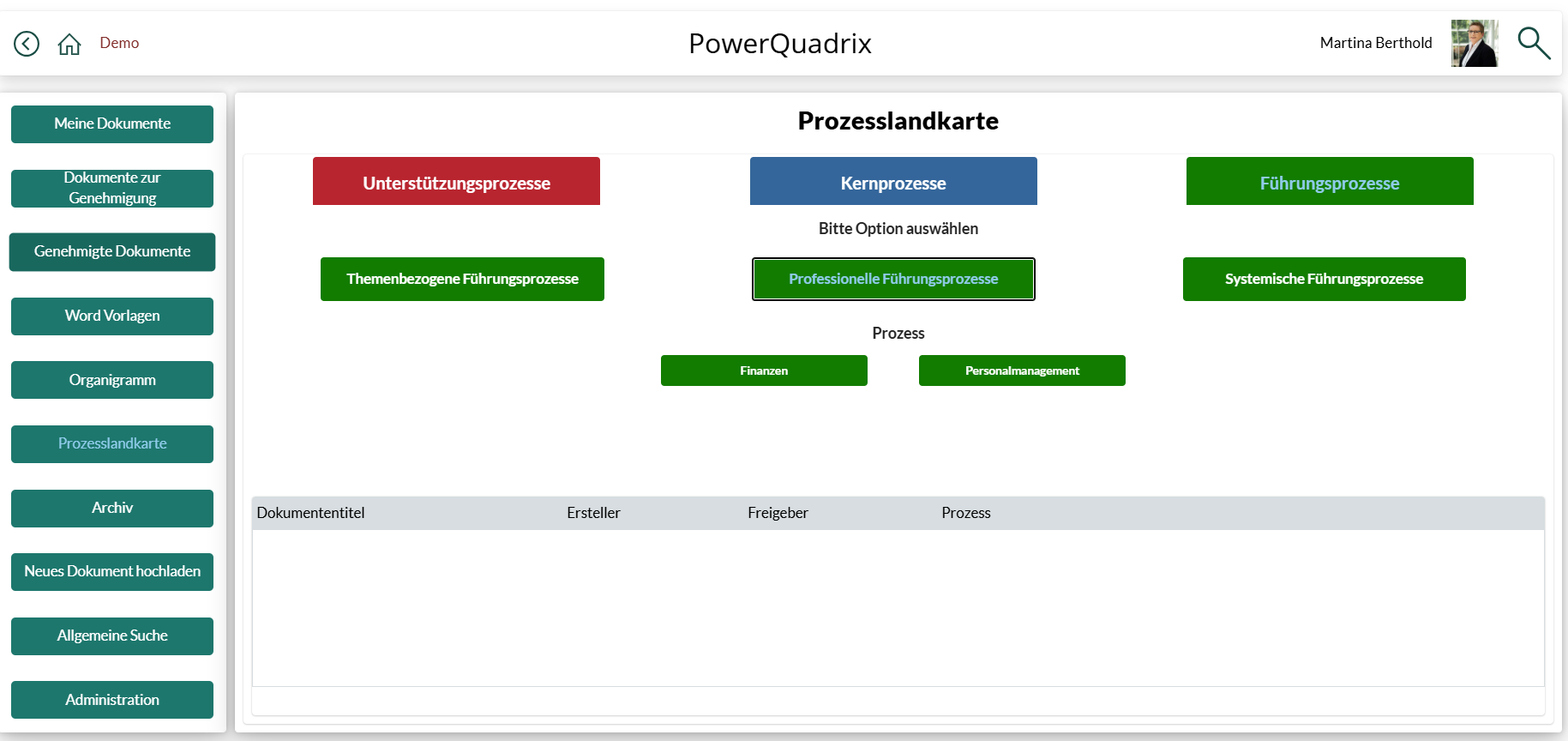Select the blue Kernprozesse category
The image size is (1568, 741).
click(x=893, y=181)
